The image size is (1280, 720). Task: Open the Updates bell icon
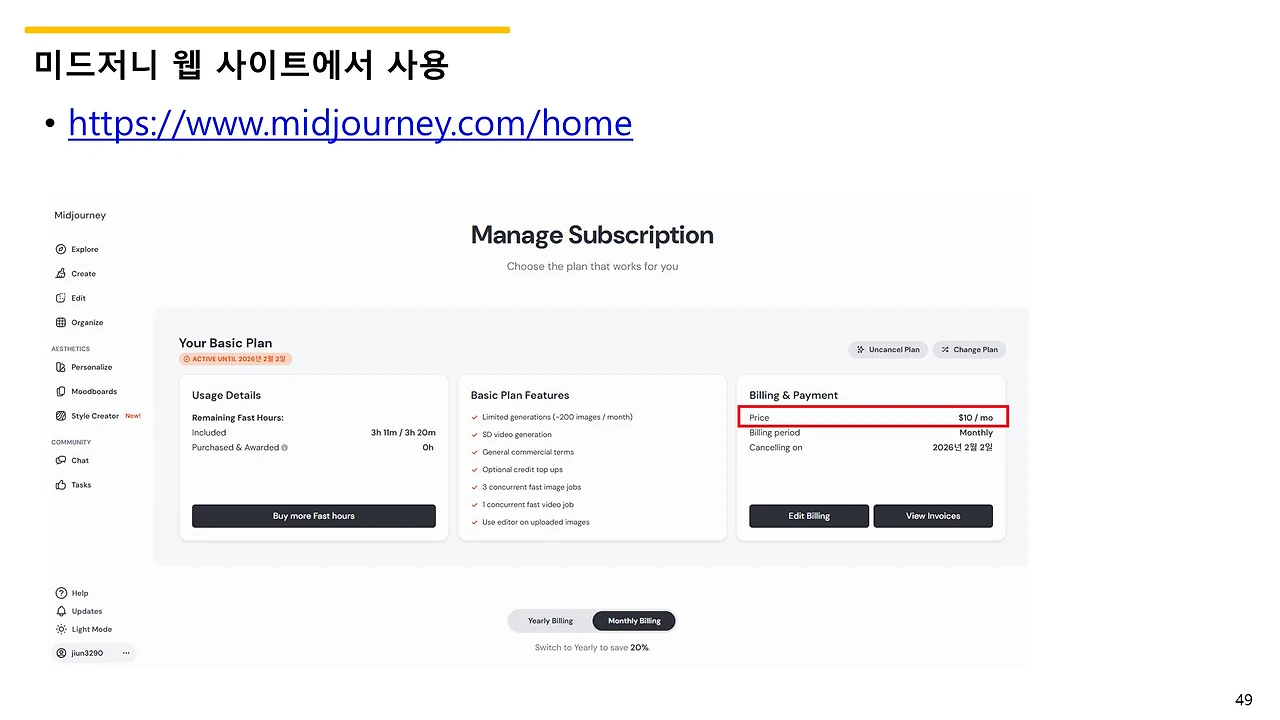61,611
